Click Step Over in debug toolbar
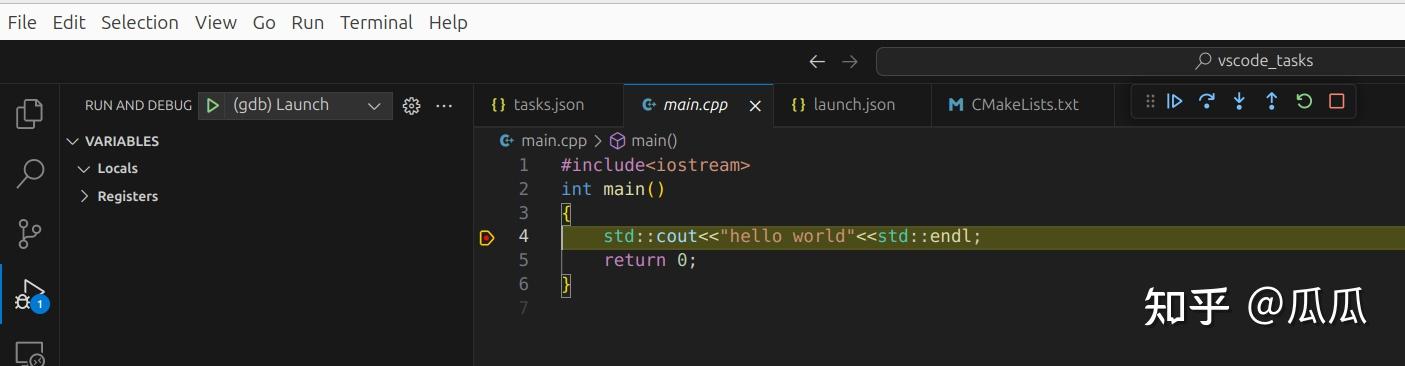1405x366 pixels. 1207,101
